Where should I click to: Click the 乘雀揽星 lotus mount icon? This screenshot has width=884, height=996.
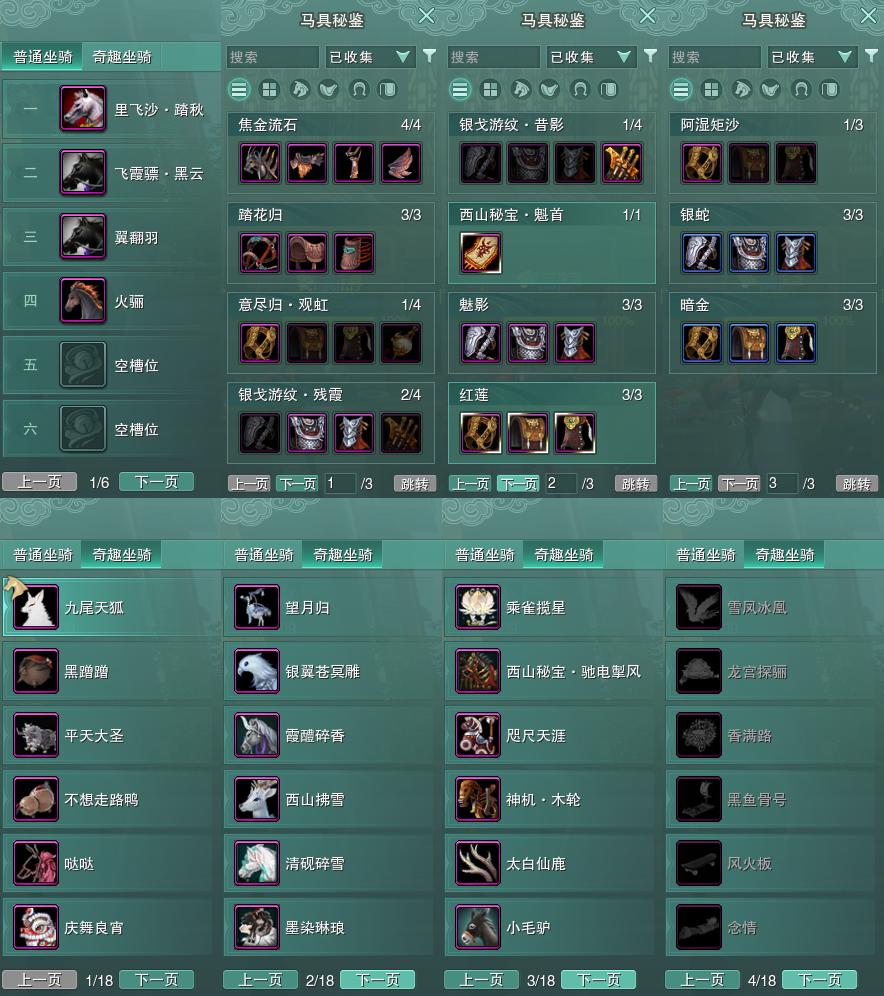478,607
